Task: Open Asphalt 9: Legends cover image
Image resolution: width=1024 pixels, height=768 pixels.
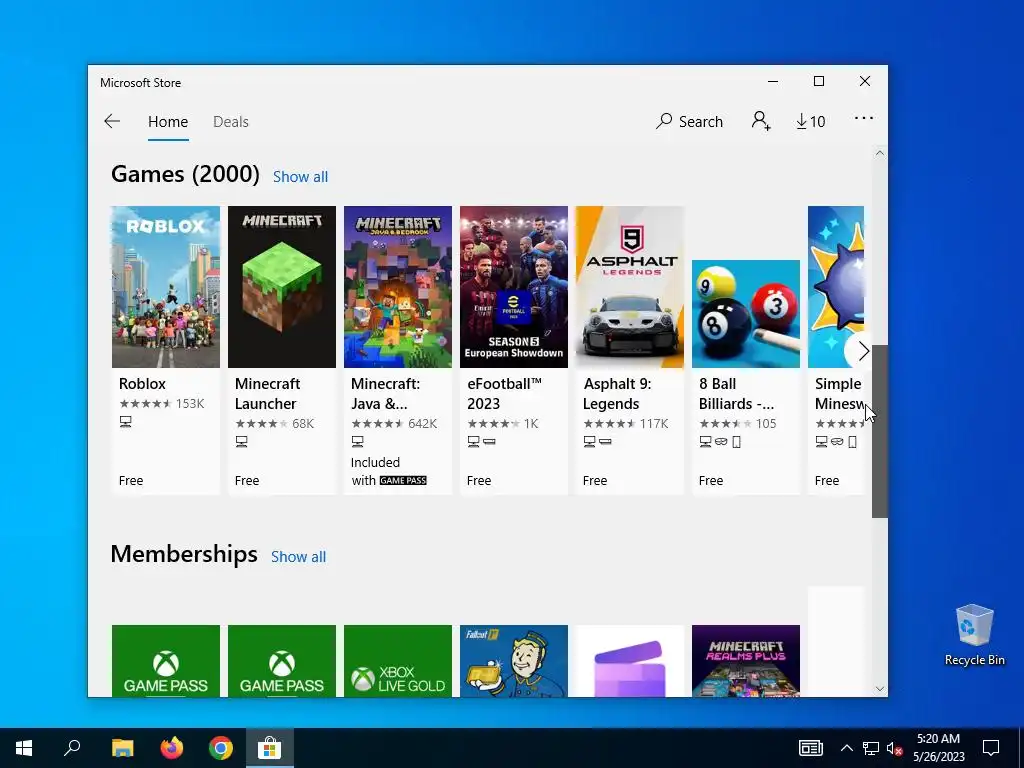Action: click(x=630, y=287)
